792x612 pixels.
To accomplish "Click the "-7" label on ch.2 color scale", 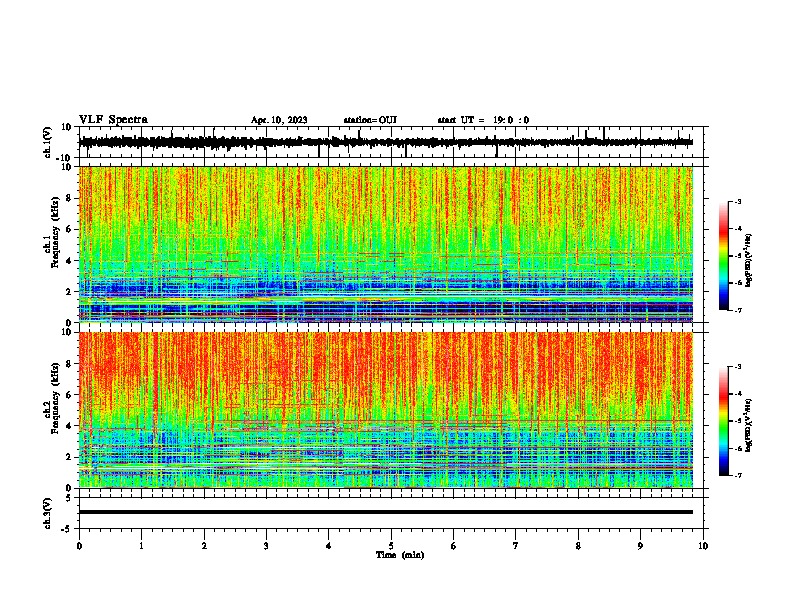I will (738, 475).
